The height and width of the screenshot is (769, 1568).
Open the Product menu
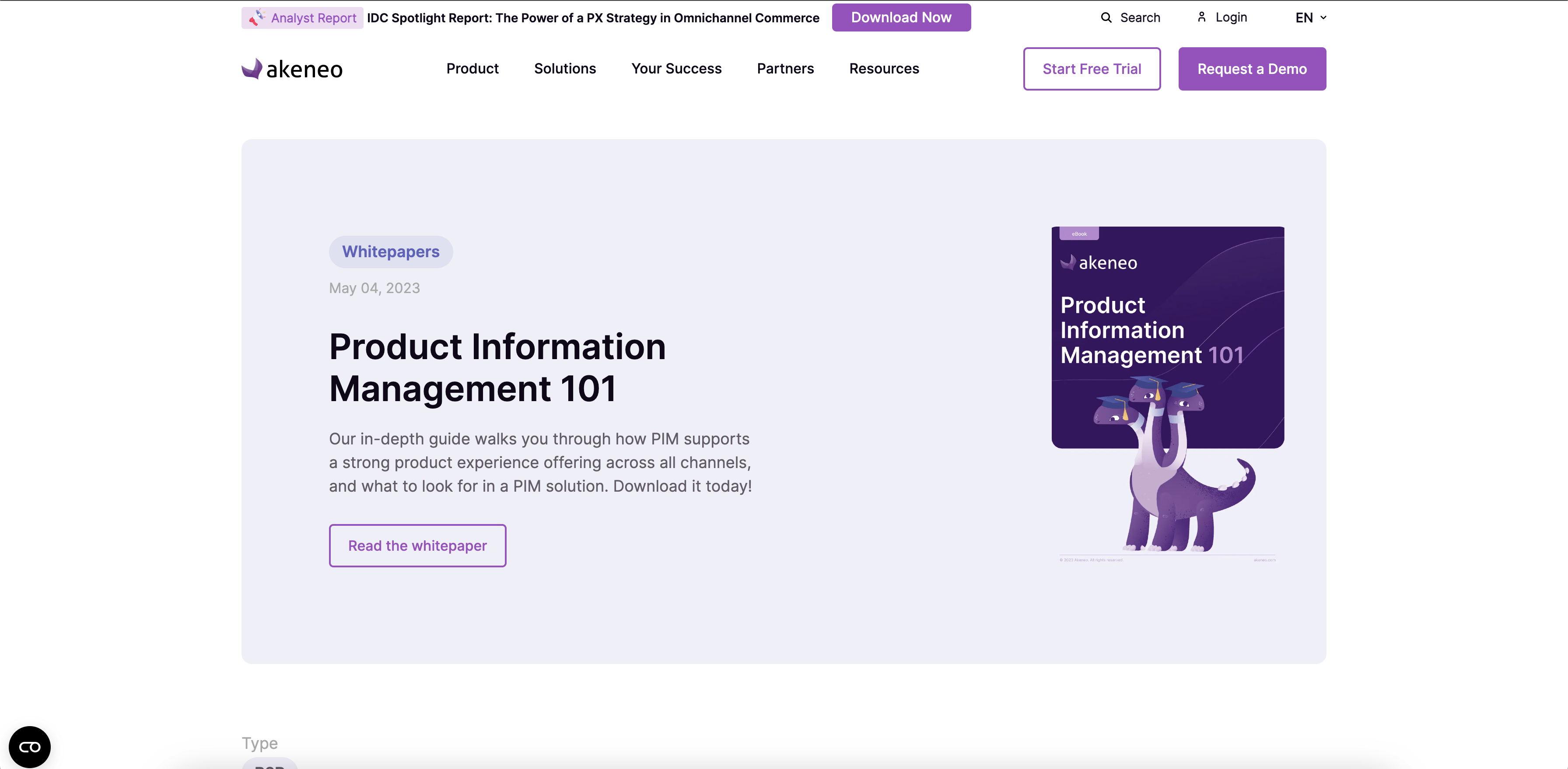point(472,69)
